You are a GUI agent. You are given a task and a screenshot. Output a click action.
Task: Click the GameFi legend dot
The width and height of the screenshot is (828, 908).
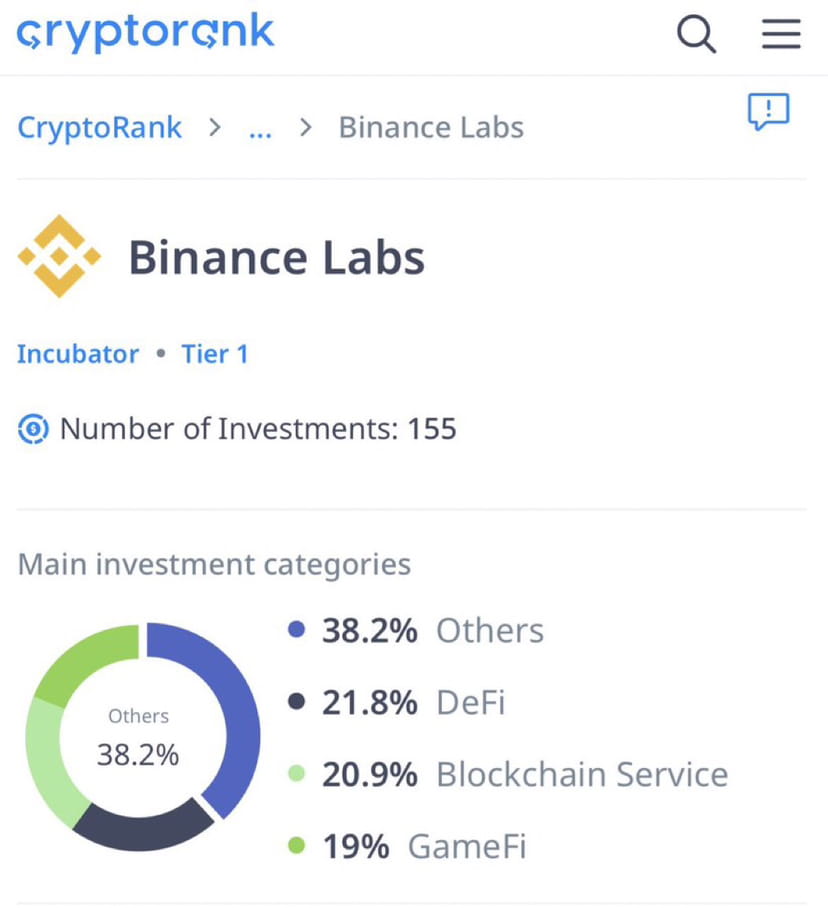click(296, 845)
